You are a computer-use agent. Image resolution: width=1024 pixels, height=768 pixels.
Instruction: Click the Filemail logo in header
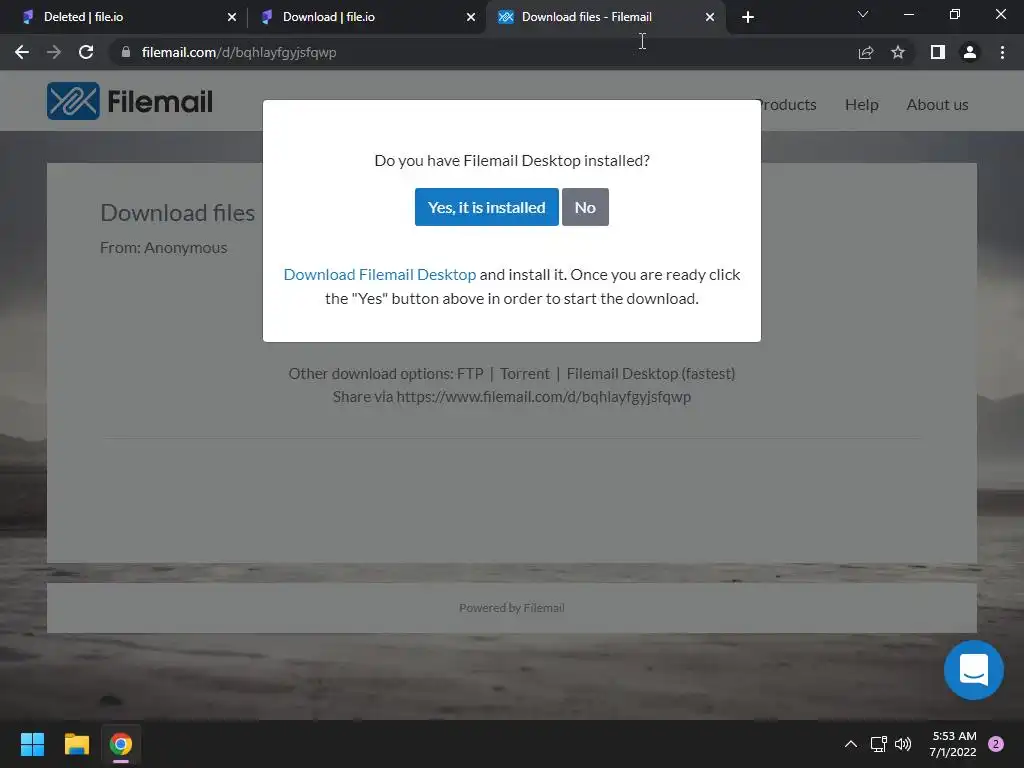pos(130,101)
